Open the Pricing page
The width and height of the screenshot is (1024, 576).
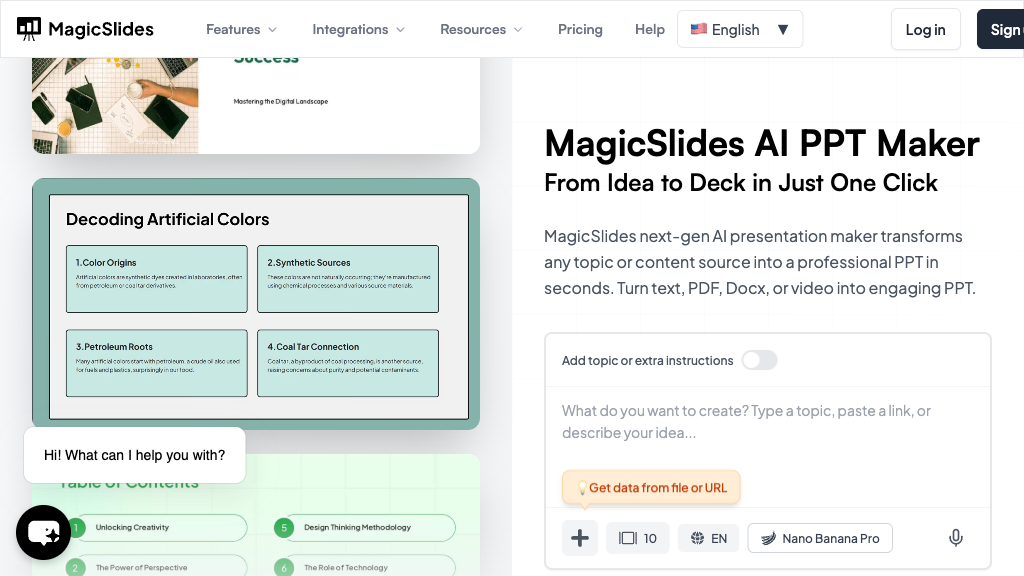[580, 29]
